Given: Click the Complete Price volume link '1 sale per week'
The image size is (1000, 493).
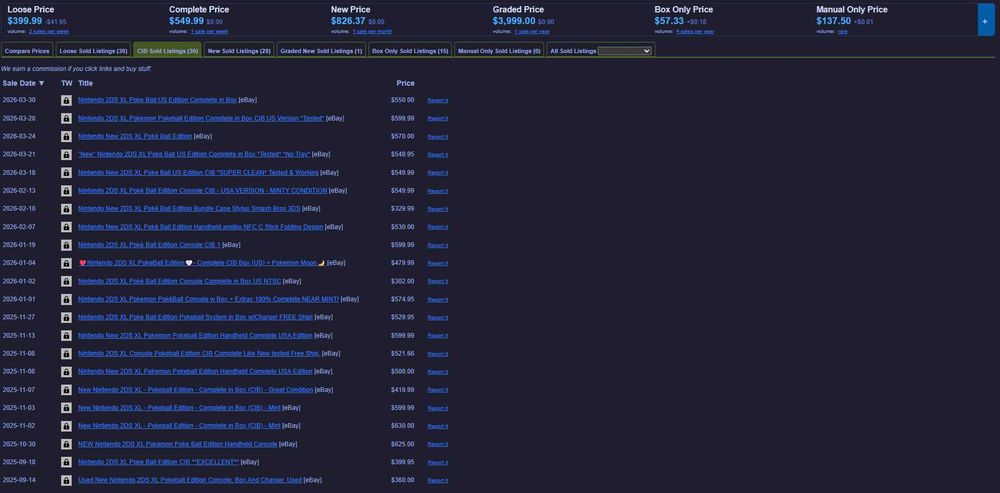Looking at the screenshot, I should coord(209,31).
